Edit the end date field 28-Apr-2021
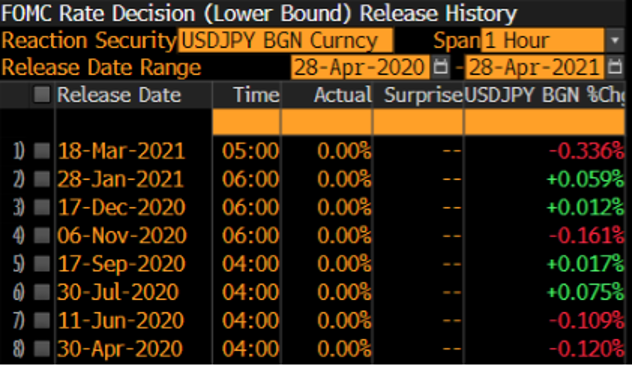Screen dimensions: 632x366 pos(534,67)
